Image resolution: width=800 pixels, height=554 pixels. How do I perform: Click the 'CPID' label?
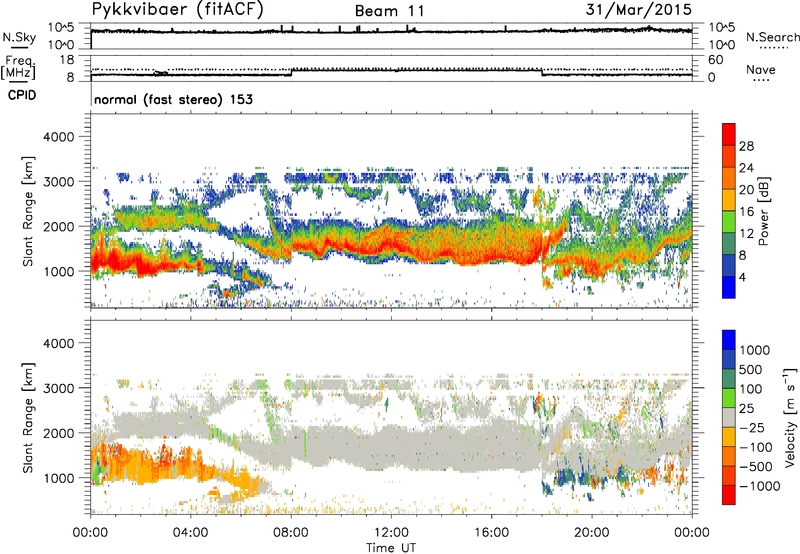coord(22,95)
